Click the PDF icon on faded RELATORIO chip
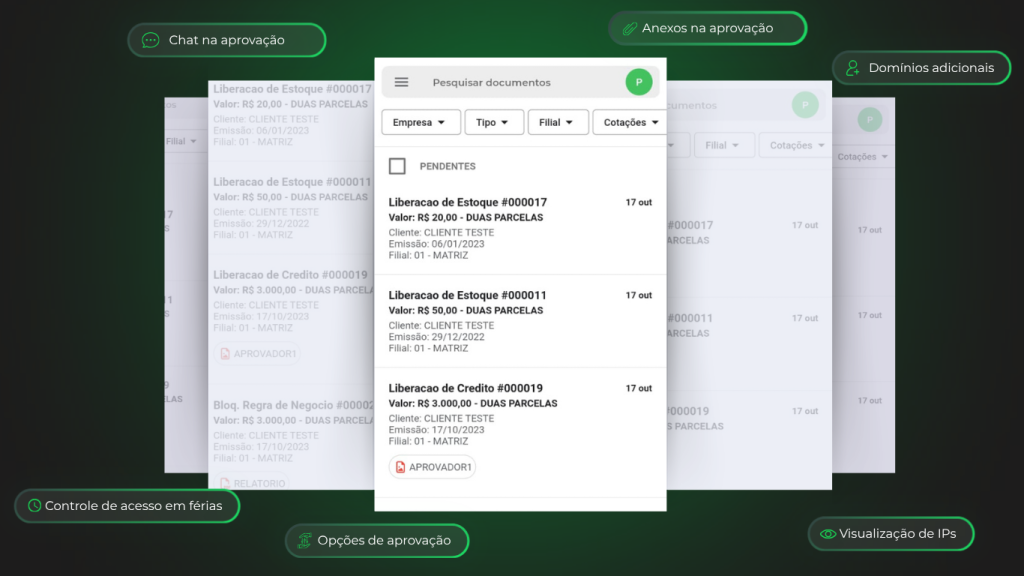This screenshot has width=1024, height=576. 225,483
